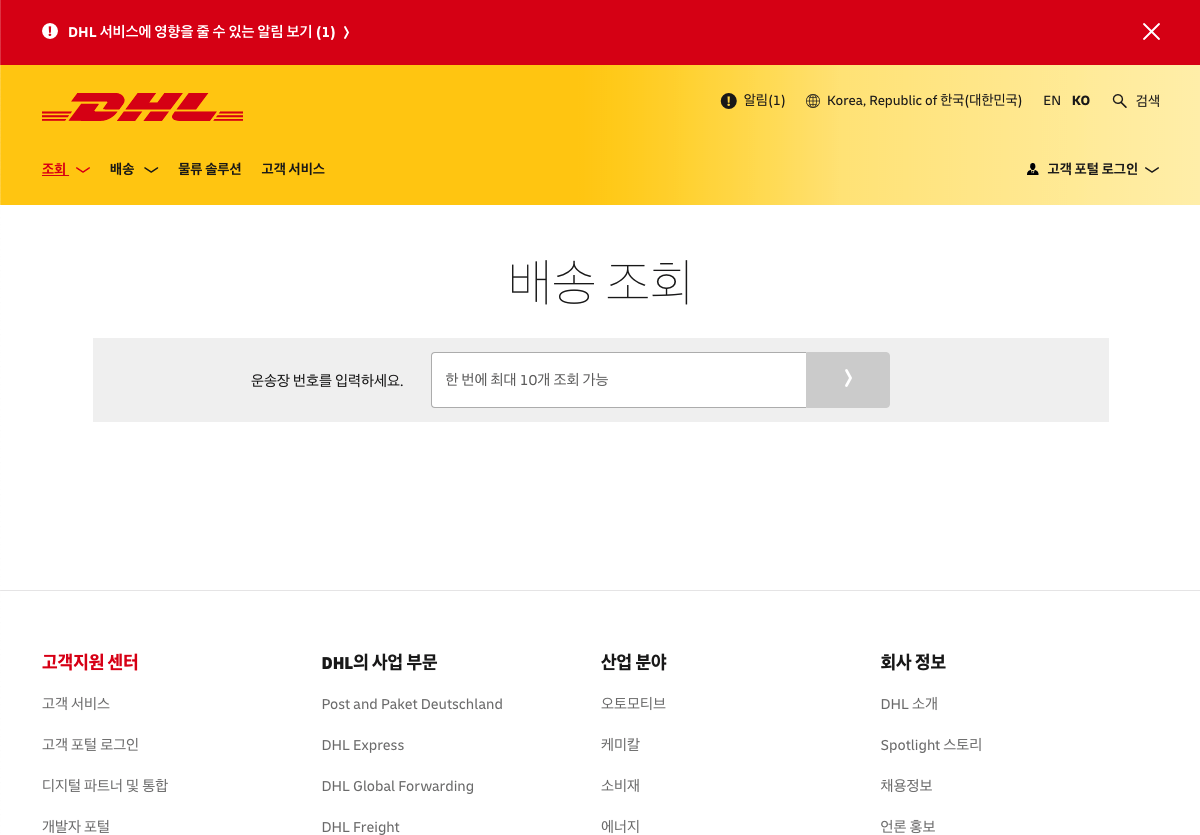Open 디지털 파트너 및 통합 link
This screenshot has width=1200, height=835.
pos(105,786)
